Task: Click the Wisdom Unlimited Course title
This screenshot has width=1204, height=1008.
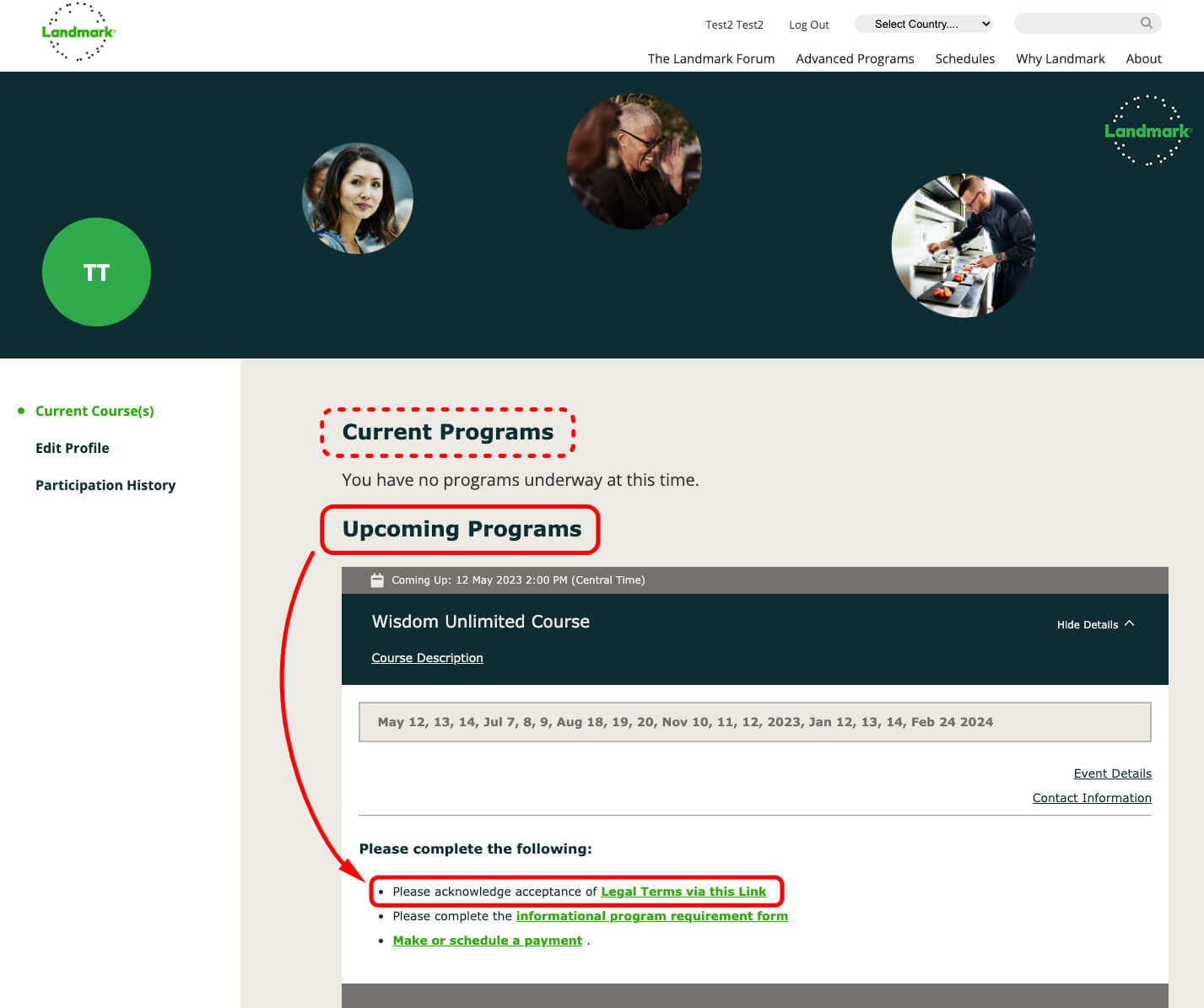Action: [x=480, y=622]
